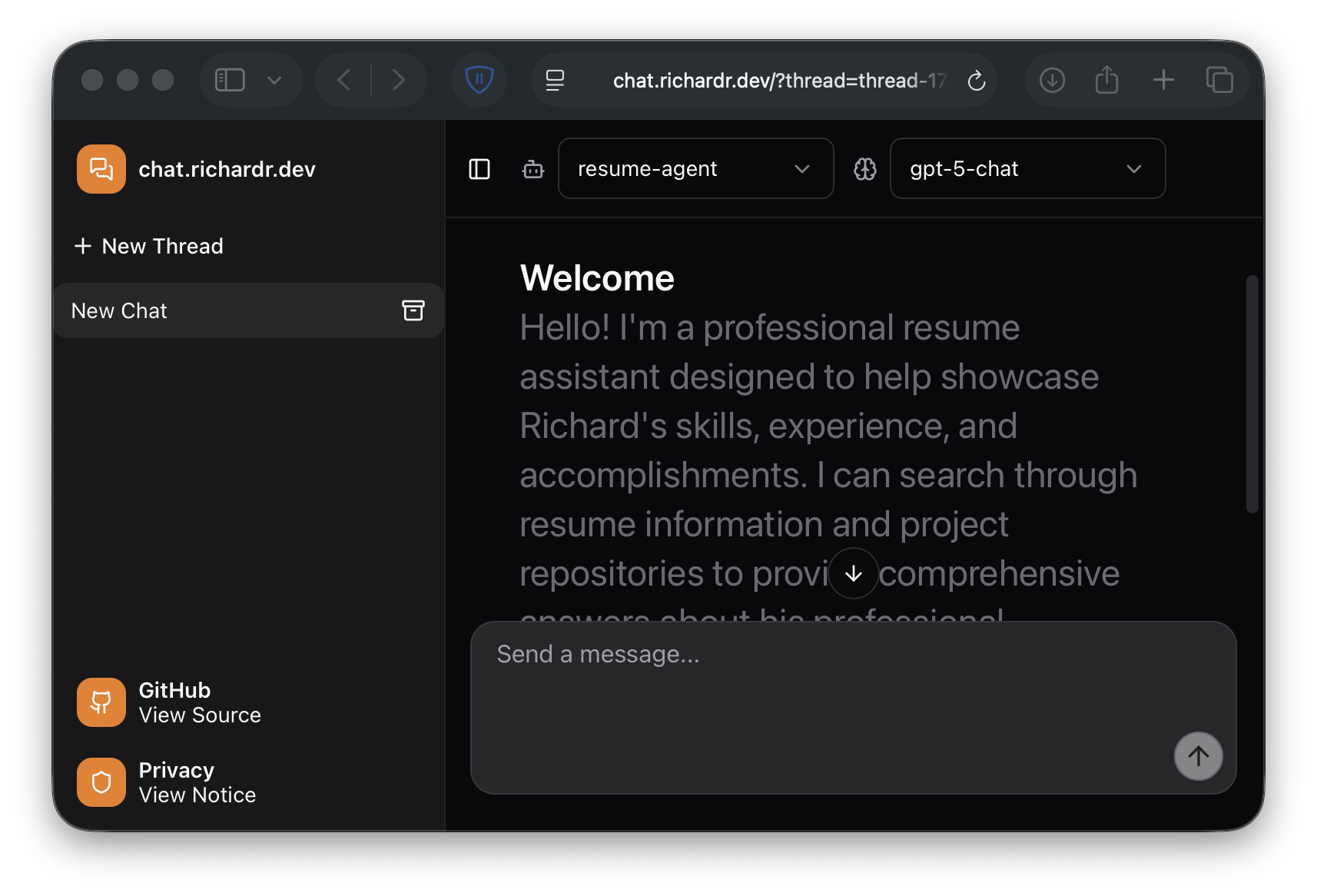Click the chat scrollbar thumb
Viewport: 1317px width, 896px height.
[1252, 393]
